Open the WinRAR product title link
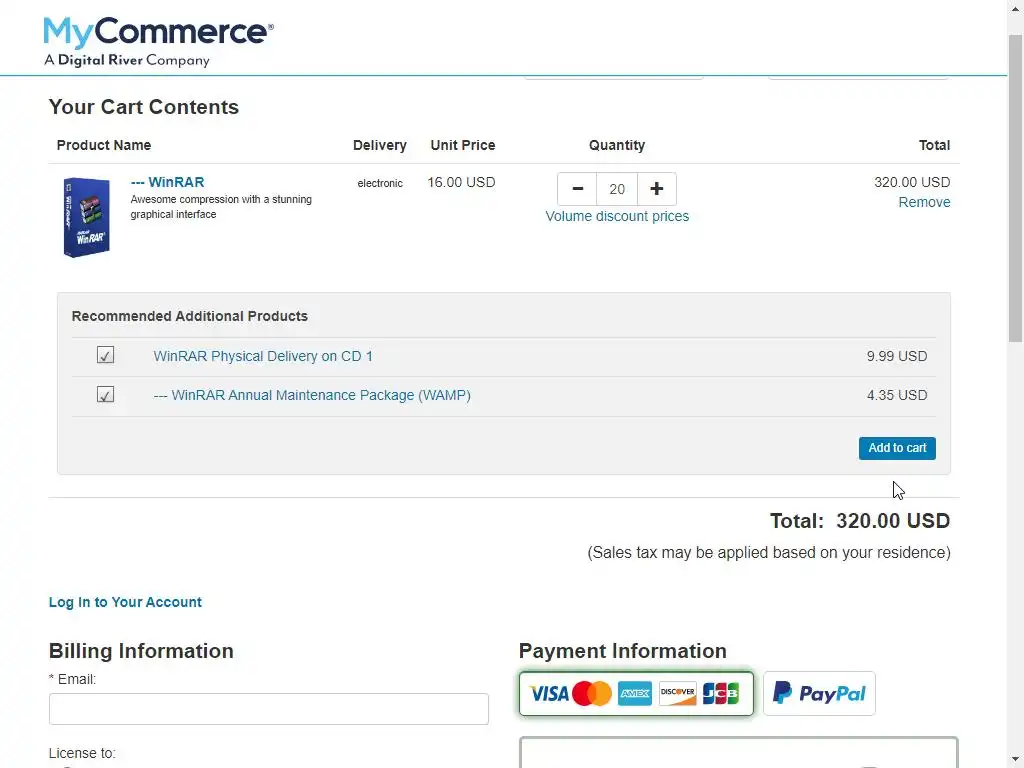This screenshot has height=768, width=1024. tap(167, 182)
